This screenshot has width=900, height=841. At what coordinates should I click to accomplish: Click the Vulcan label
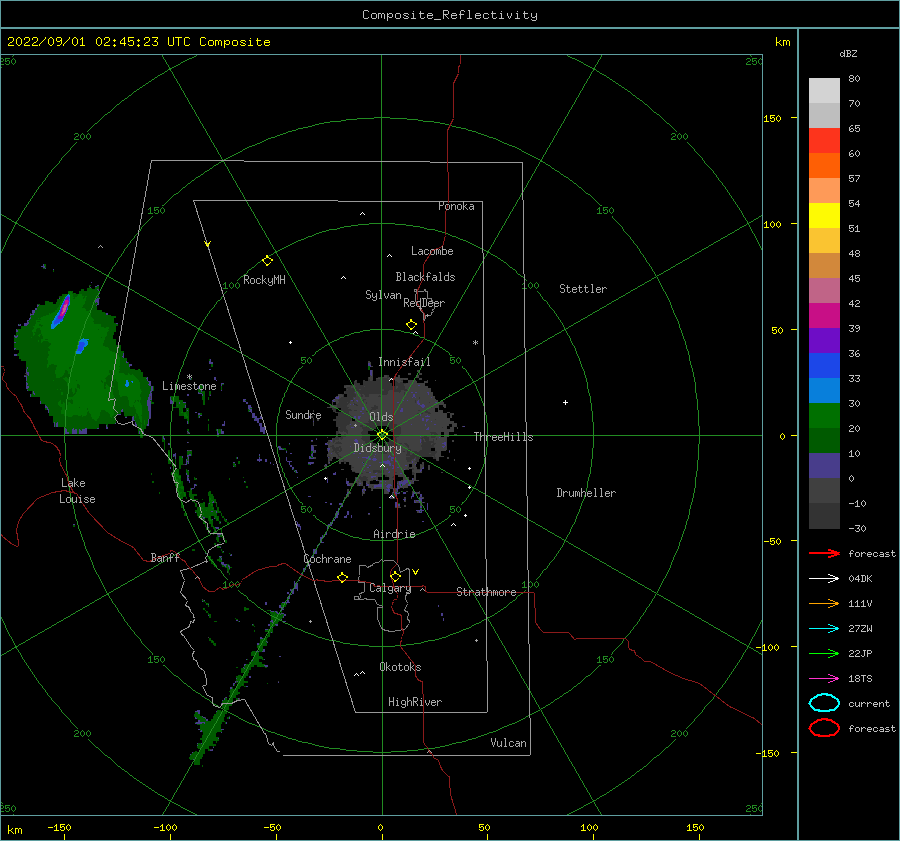click(508, 743)
